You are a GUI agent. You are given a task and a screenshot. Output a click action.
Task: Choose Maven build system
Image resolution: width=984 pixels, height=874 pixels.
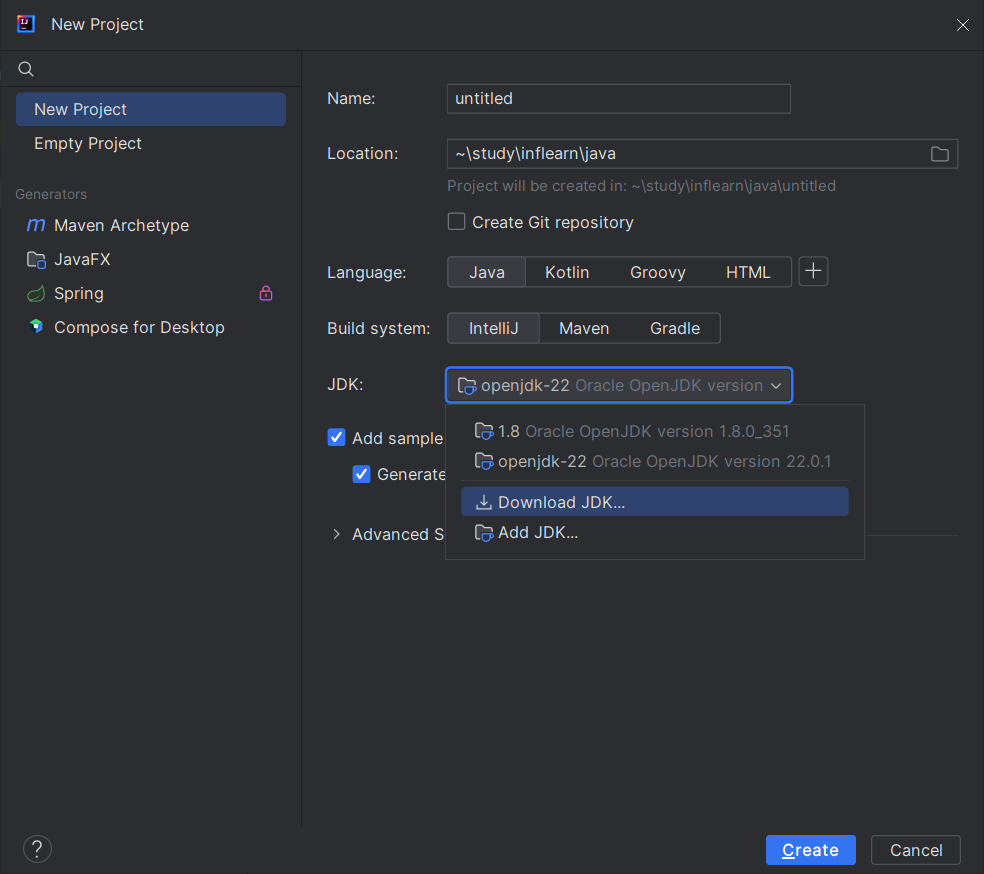[x=584, y=328]
